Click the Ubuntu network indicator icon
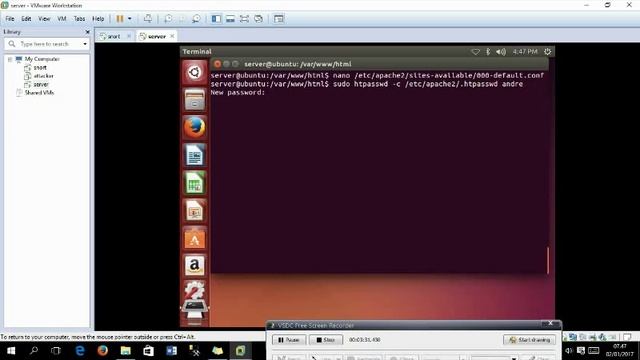This screenshot has height=360, width=640. tap(476, 52)
